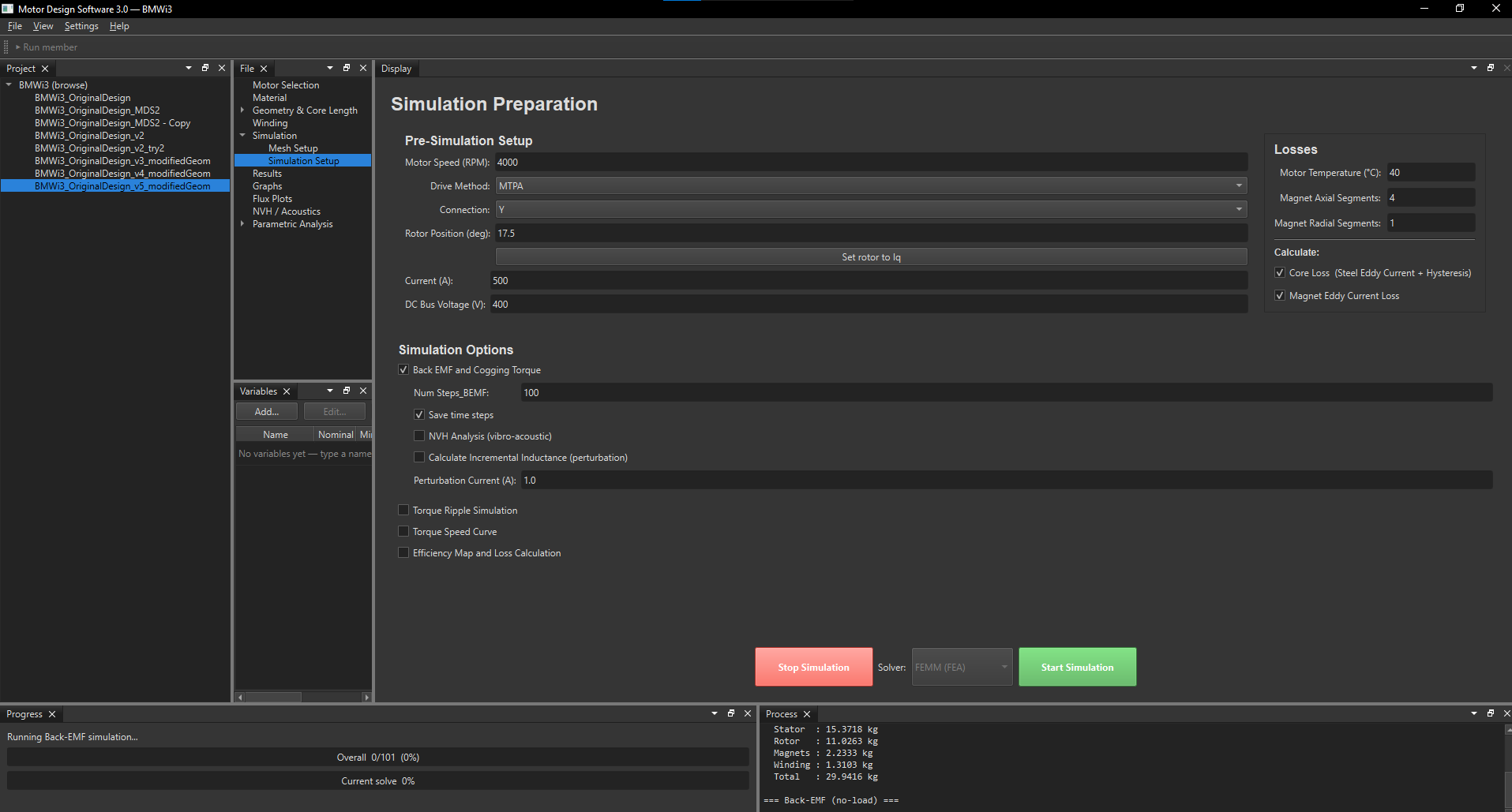1512x812 pixels.
Task: Toggle Magnet Eddy Current Loss checkbox
Action: point(1280,295)
